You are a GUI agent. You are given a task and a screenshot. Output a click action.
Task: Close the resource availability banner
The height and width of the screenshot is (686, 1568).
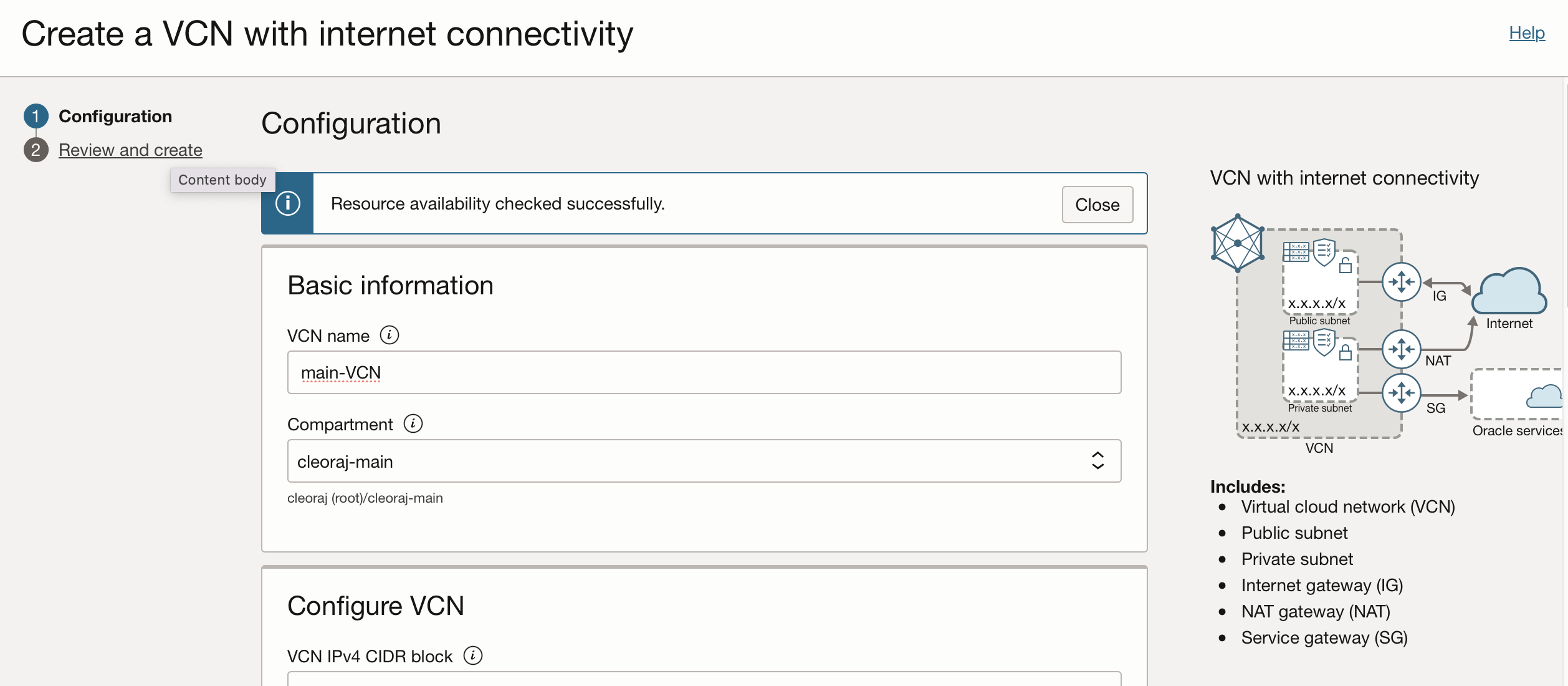tap(1097, 205)
